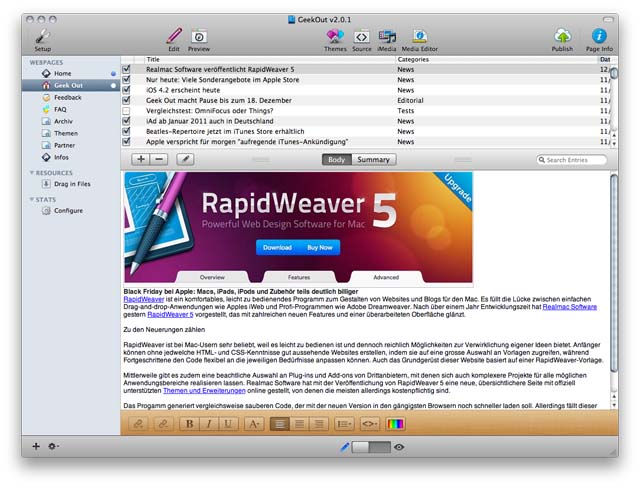Click the Drag in Files resource item
The height and width of the screenshot is (487, 640).
(71, 184)
